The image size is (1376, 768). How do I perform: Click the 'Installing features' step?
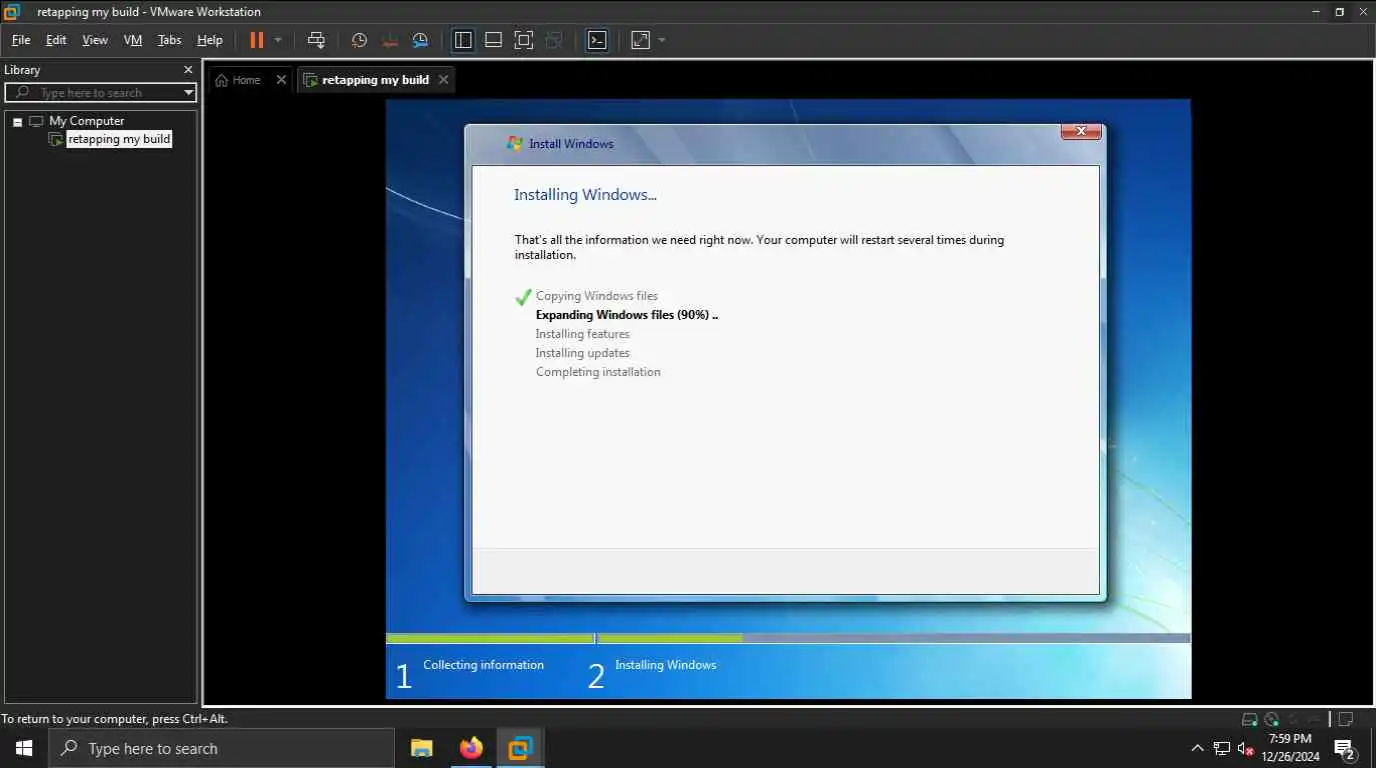582,334
